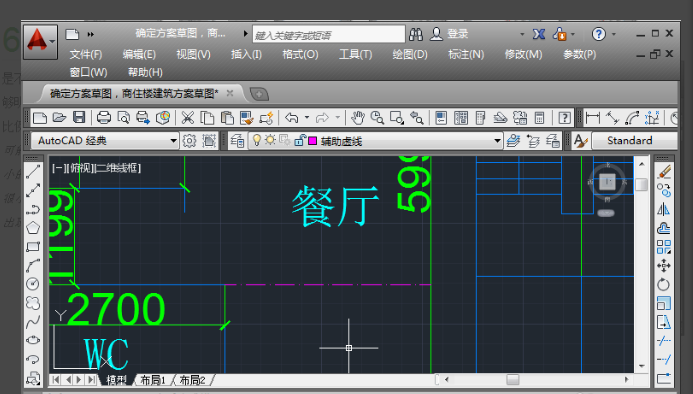Expand the 辅助虚线 layer dropdown

[x=497, y=141]
